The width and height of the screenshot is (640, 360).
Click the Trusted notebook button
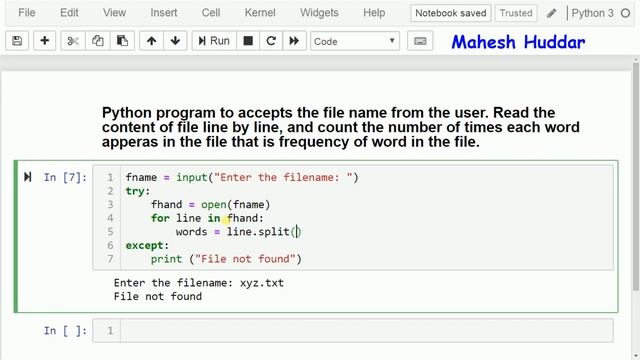pyautogui.click(x=516, y=13)
